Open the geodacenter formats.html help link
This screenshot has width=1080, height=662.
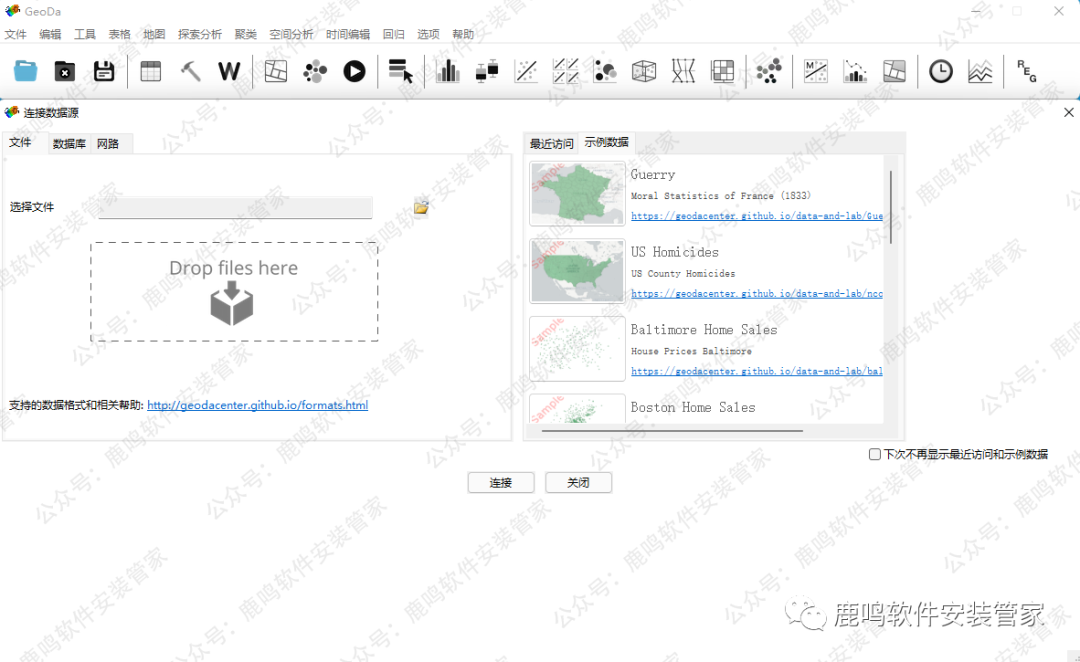(257, 406)
